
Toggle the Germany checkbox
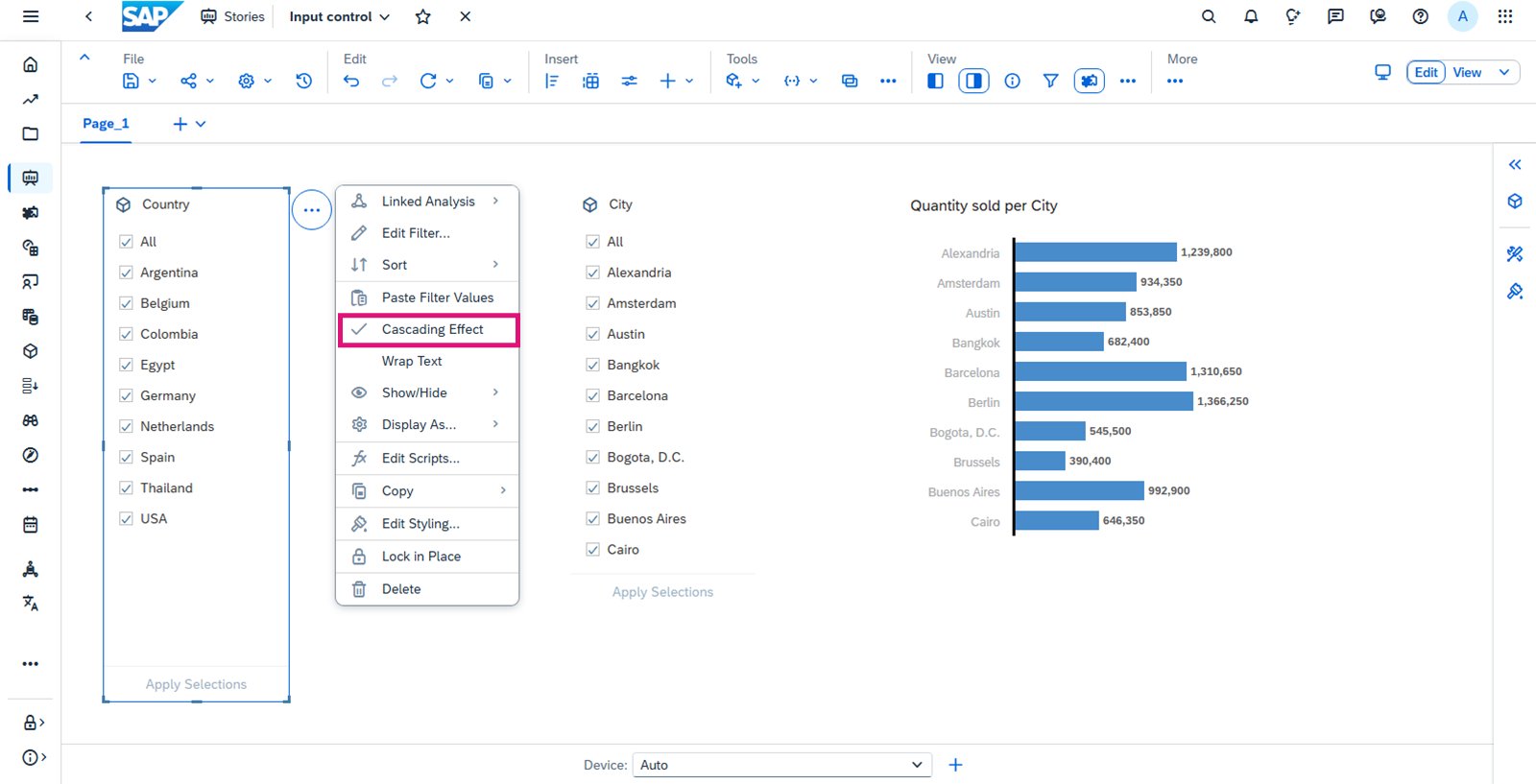coord(126,395)
